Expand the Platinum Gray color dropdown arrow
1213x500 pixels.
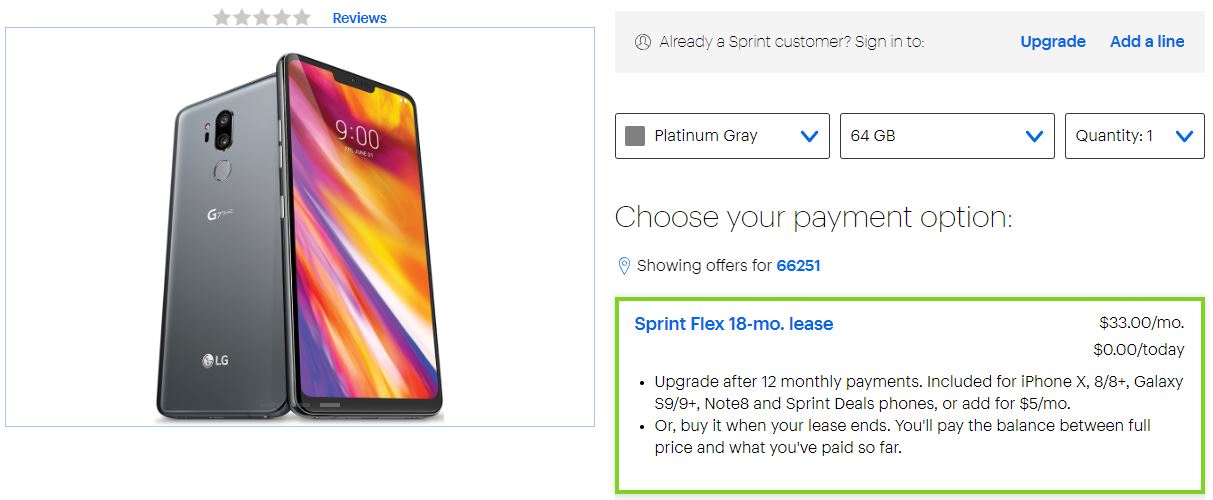[810, 136]
